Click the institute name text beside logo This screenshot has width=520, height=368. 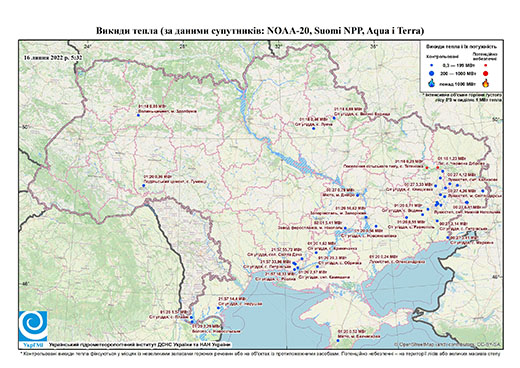[x=140, y=344]
